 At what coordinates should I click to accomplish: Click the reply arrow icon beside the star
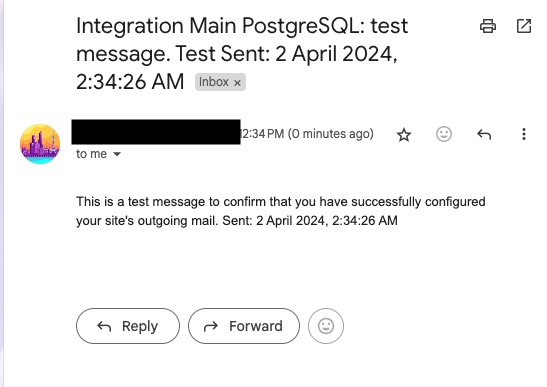[x=484, y=134]
